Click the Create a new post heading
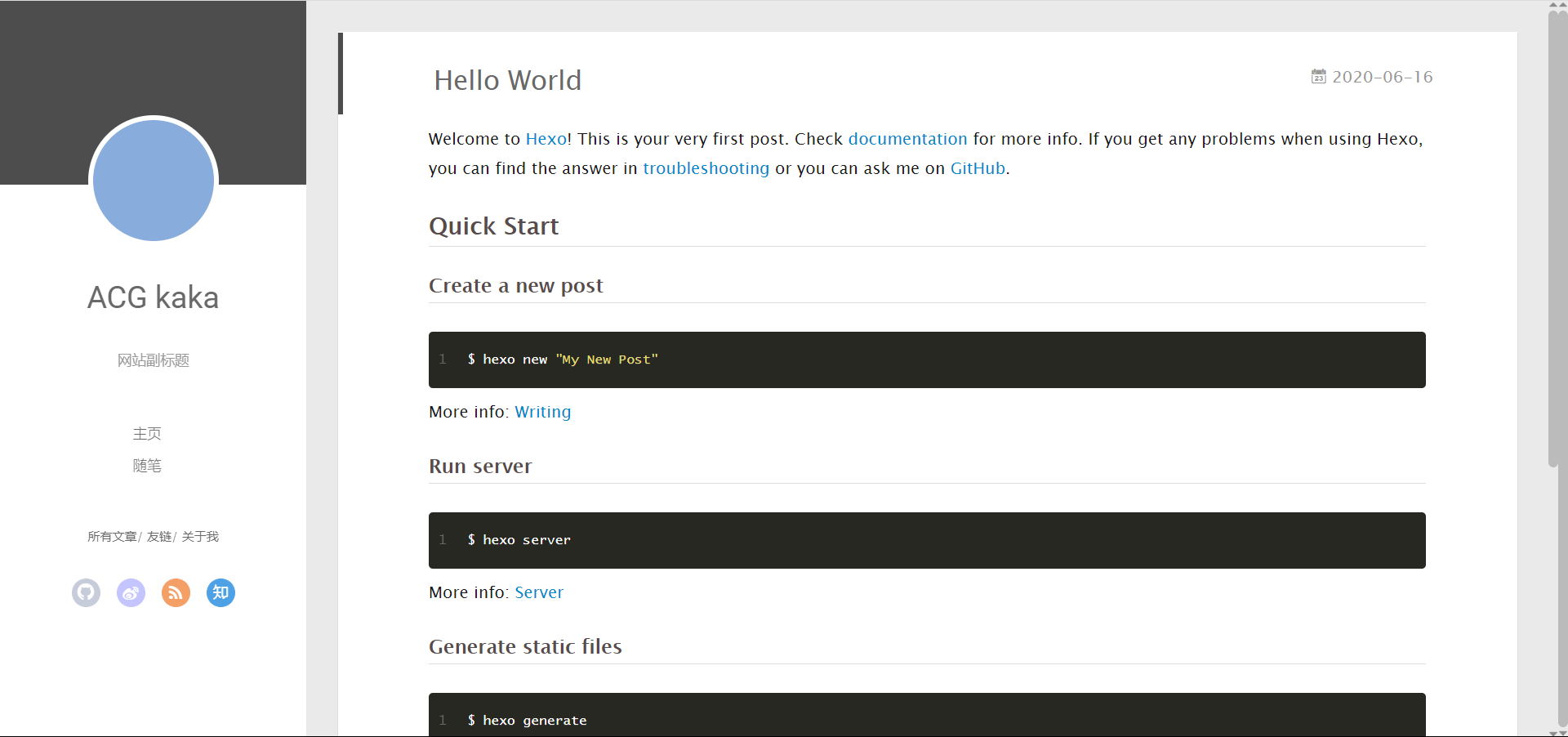The height and width of the screenshot is (737, 1568). [x=516, y=286]
